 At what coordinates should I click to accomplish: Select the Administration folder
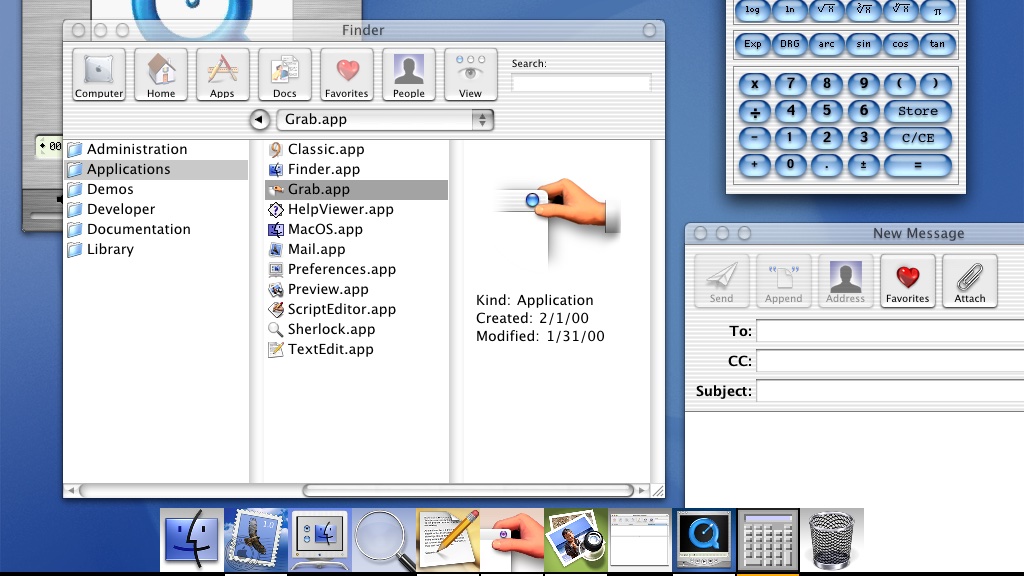(x=157, y=149)
